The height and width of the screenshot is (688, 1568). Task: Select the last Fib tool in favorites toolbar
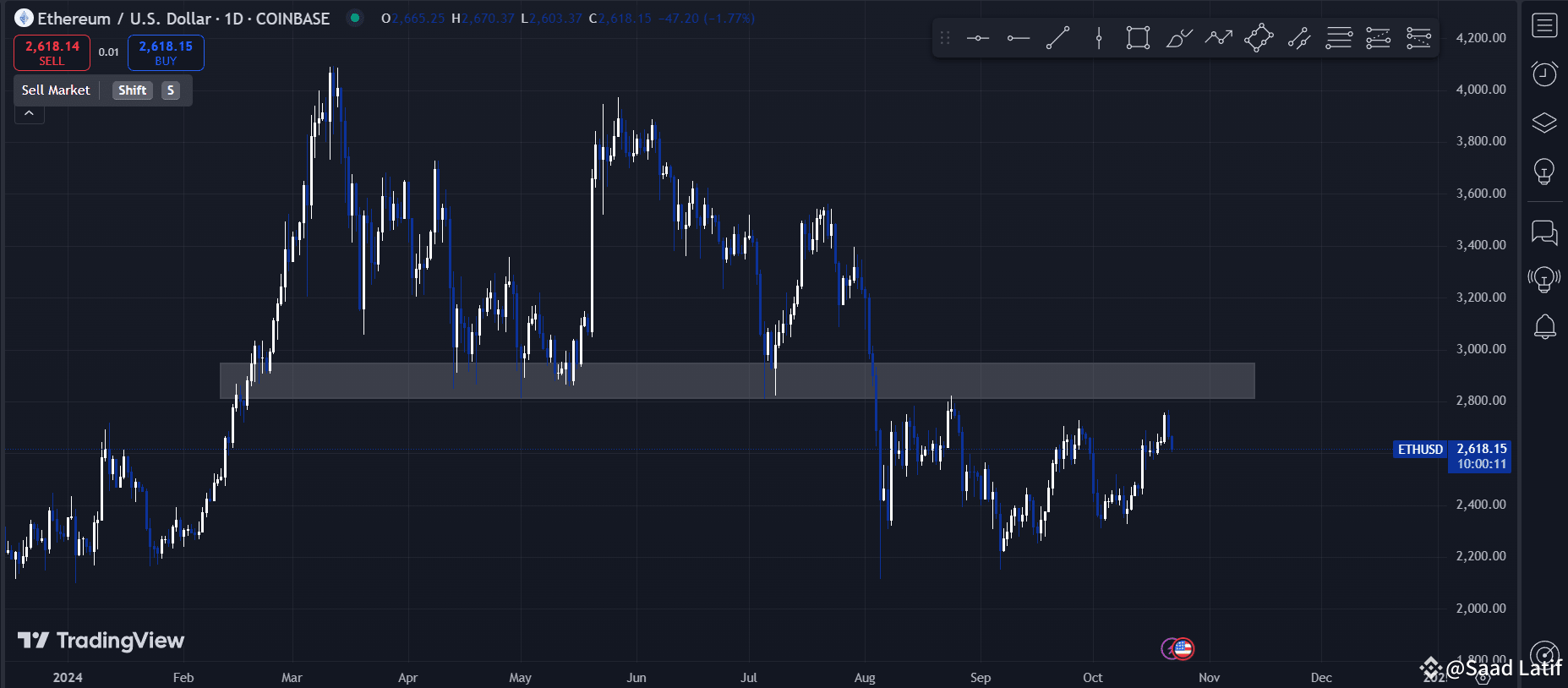tap(1418, 38)
